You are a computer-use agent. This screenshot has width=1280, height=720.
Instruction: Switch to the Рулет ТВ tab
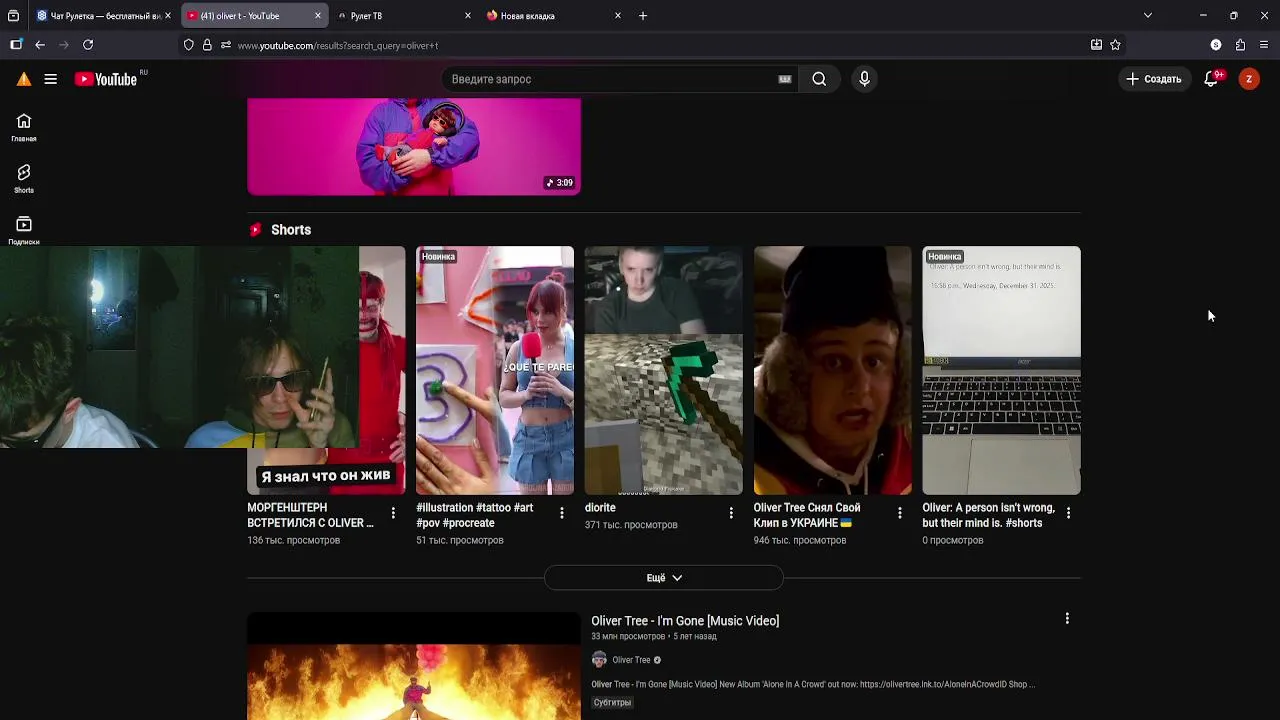(404, 16)
